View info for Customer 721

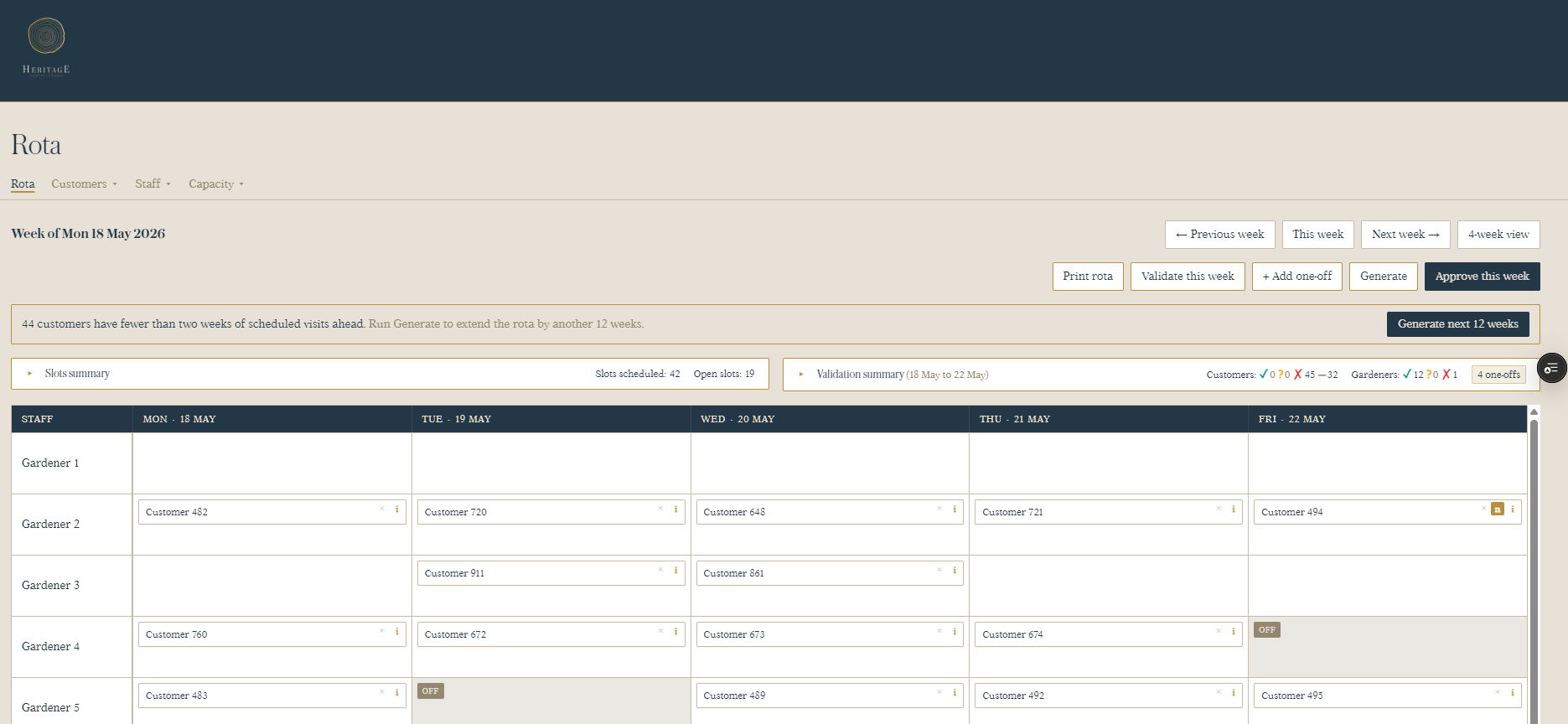[x=1234, y=509]
